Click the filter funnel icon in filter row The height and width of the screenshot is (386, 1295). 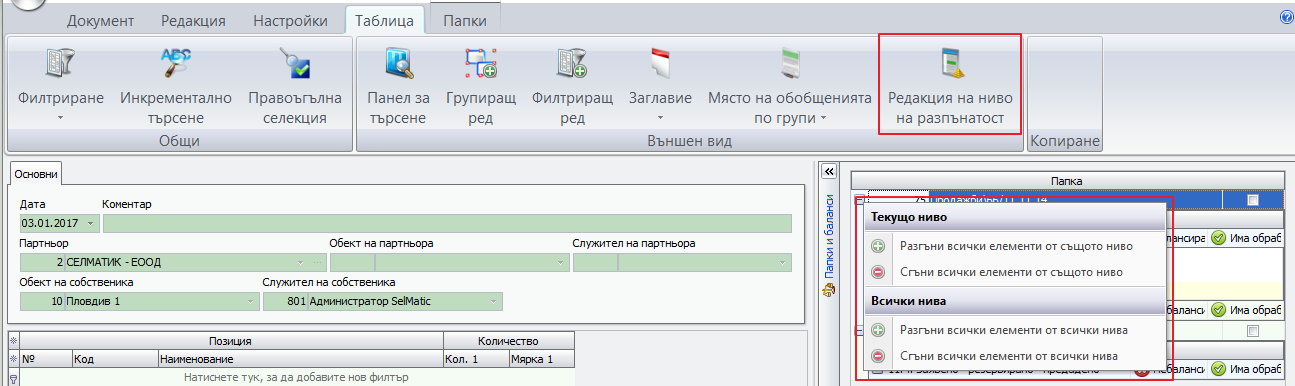pyautogui.click(x=13, y=378)
